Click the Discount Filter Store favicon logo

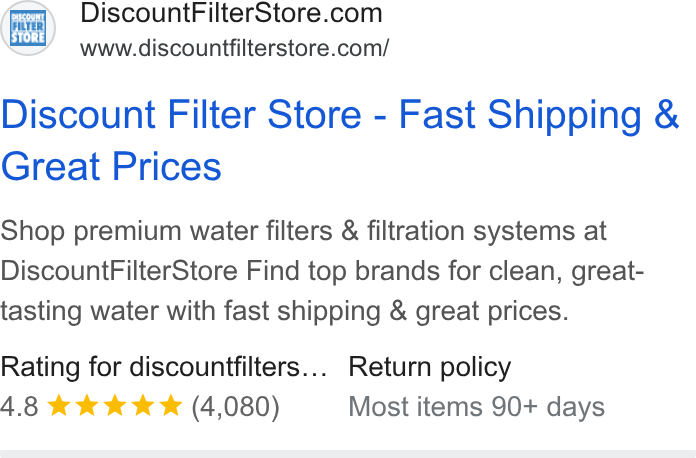click(x=28, y=28)
